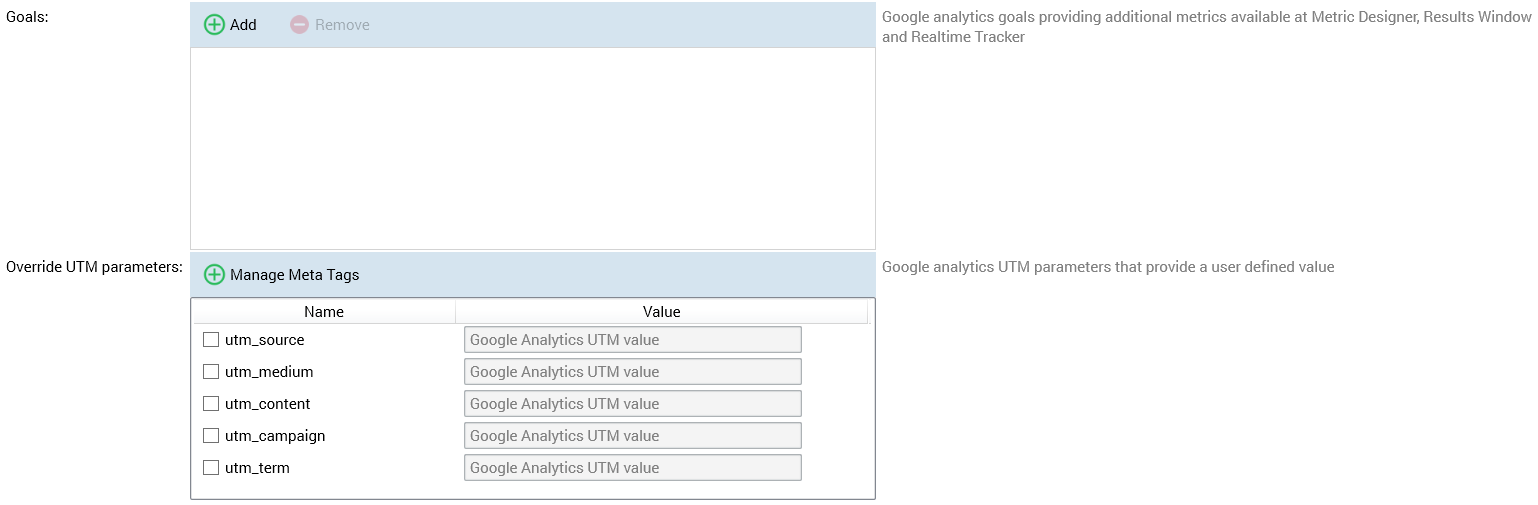The image size is (1538, 505).
Task: Select the utm_campaign row name text
Action: [x=275, y=436]
